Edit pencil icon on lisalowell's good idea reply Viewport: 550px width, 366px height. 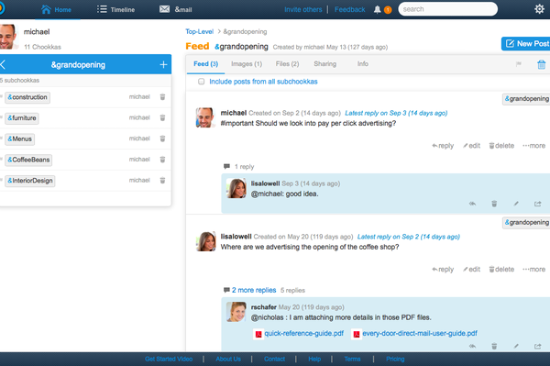point(516,204)
